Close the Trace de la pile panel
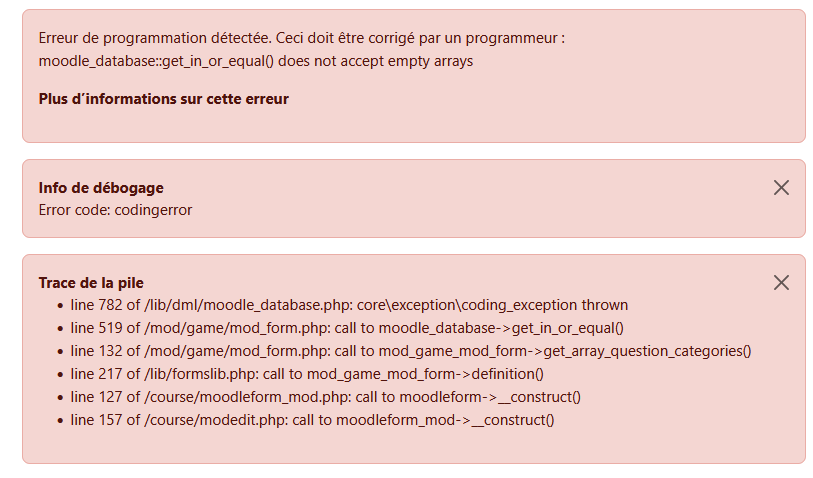The height and width of the screenshot is (478, 813). click(x=781, y=283)
